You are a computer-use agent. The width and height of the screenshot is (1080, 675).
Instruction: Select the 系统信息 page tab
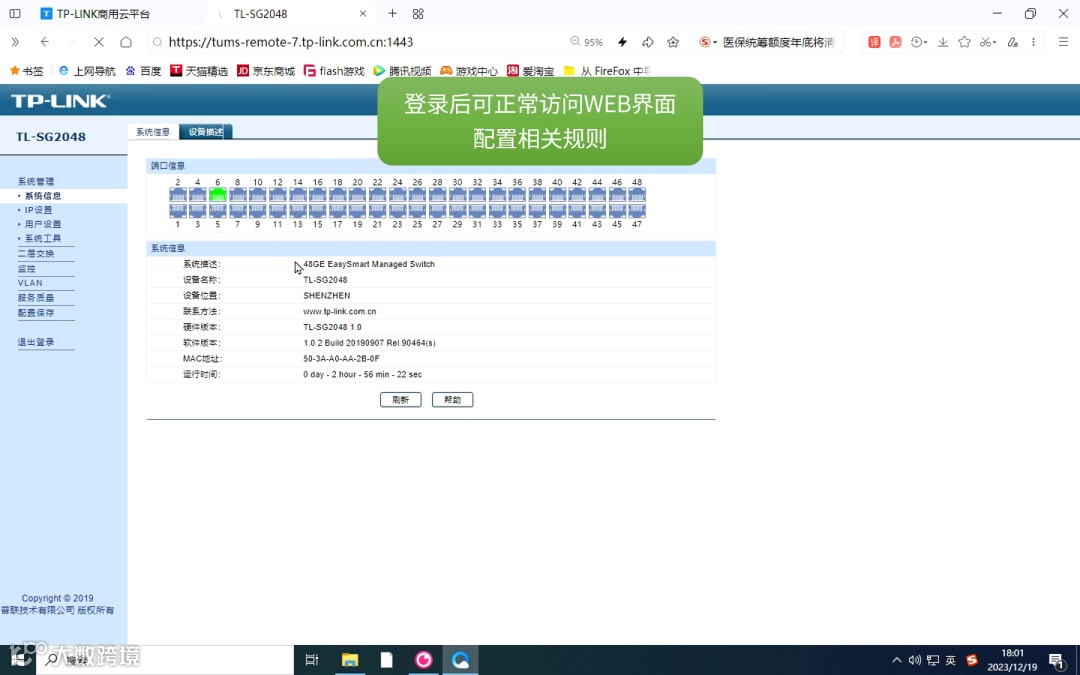coord(153,132)
